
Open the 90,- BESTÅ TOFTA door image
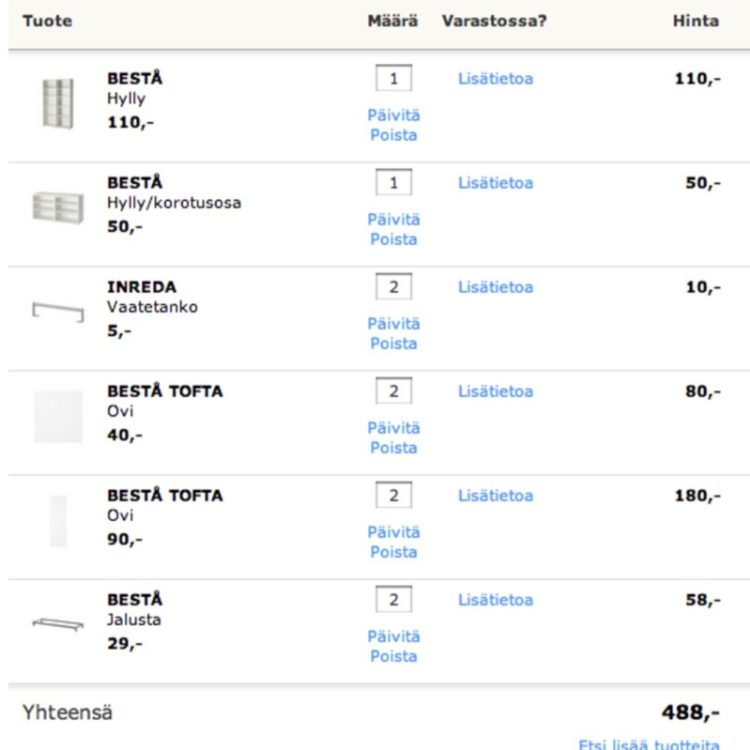coord(58,521)
